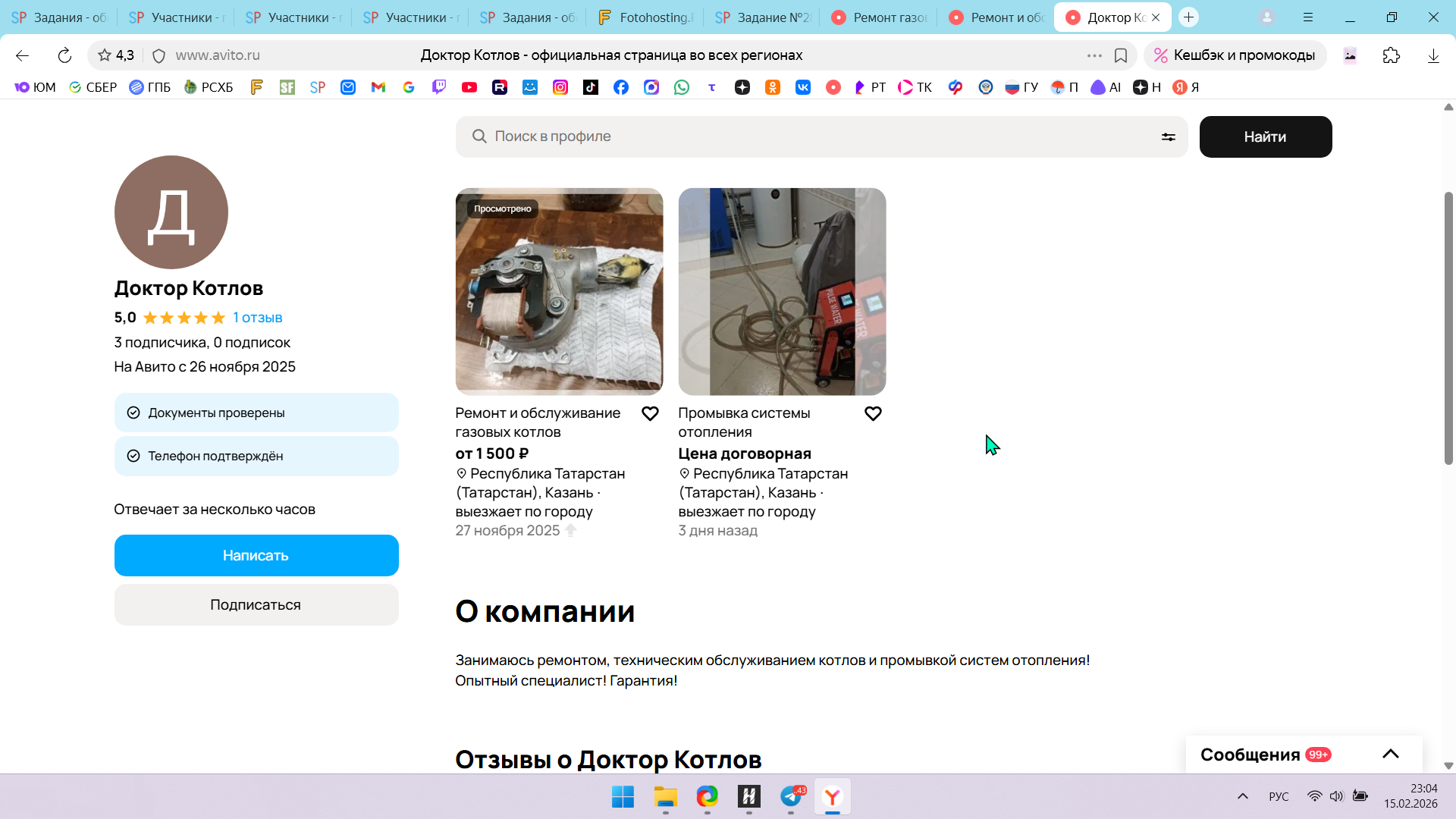Expand the Сообщения chat panel

click(1390, 754)
